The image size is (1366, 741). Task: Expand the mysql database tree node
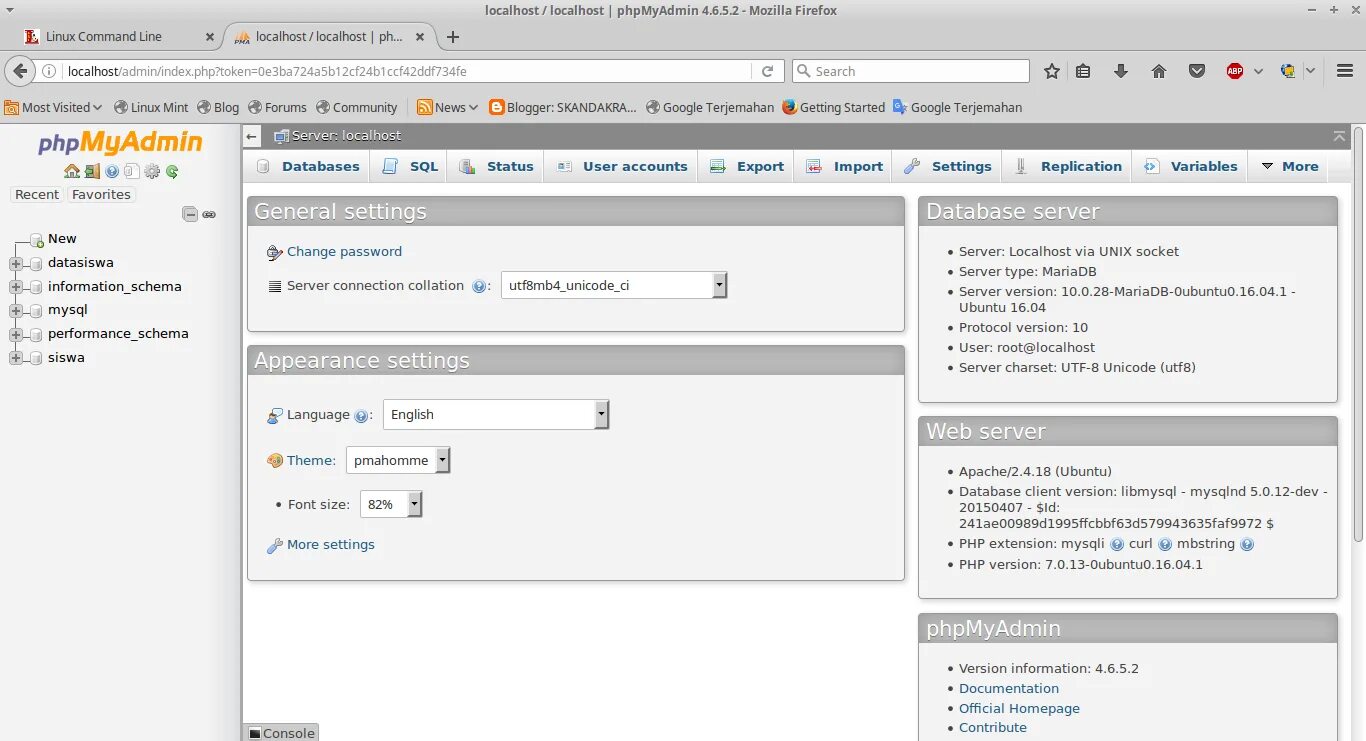pos(15,310)
